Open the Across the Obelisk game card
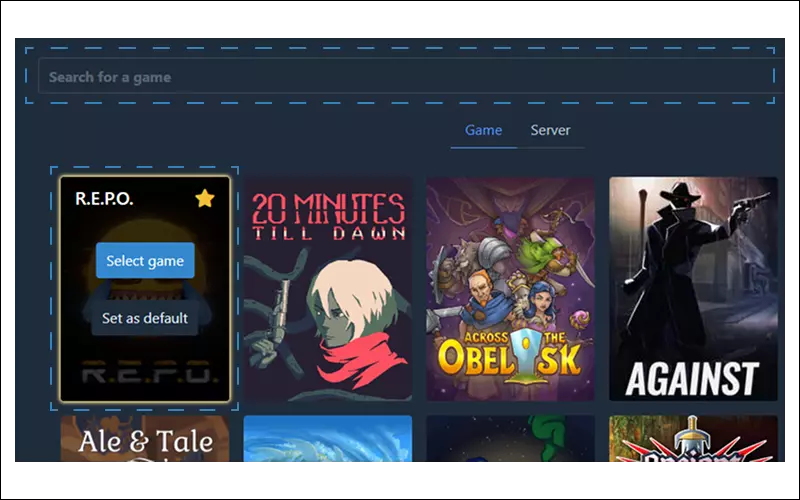This screenshot has width=800, height=500. 510,289
